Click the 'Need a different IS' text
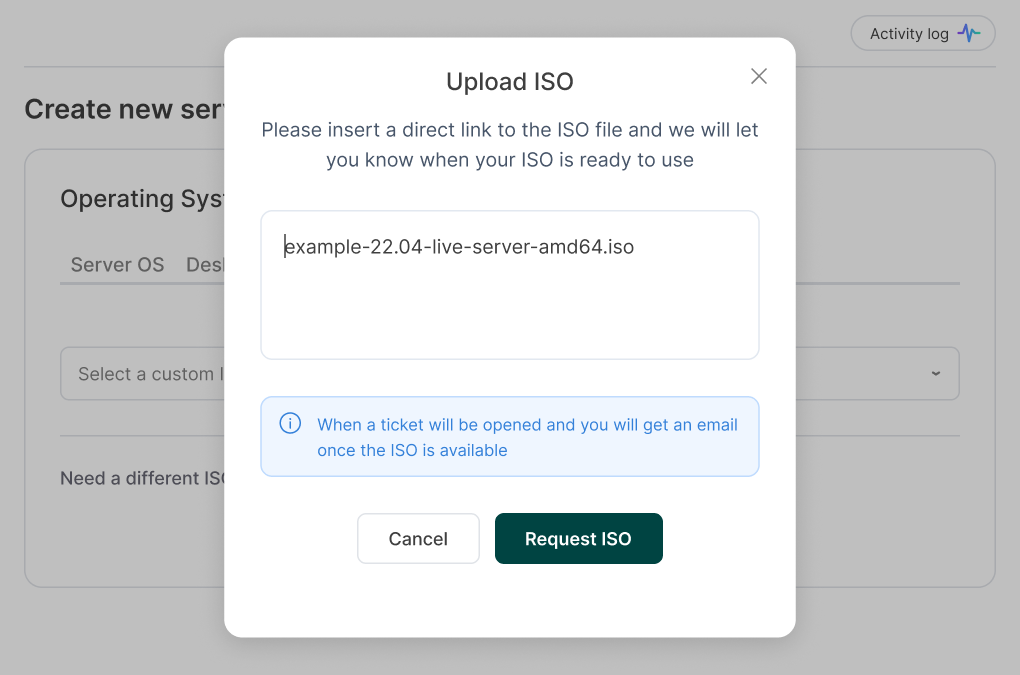The width and height of the screenshot is (1020, 675). point(142,478)
